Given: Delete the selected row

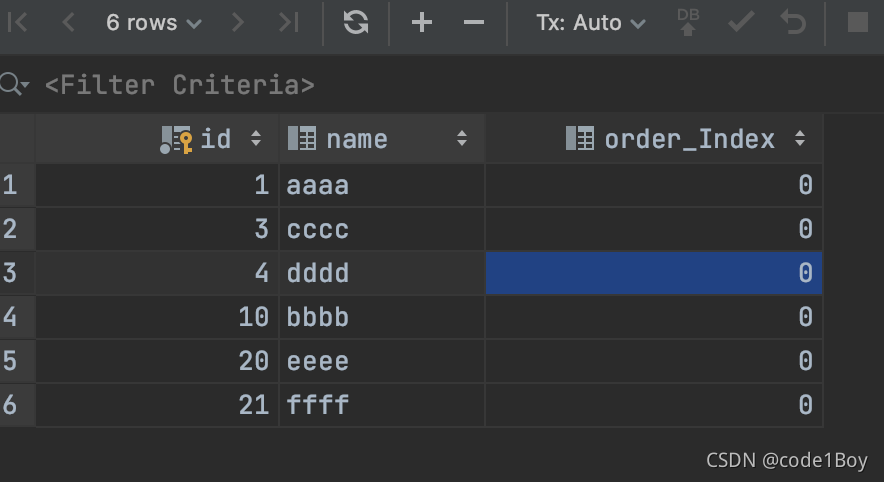Looking at the screenshot, I should pos(474,23).
